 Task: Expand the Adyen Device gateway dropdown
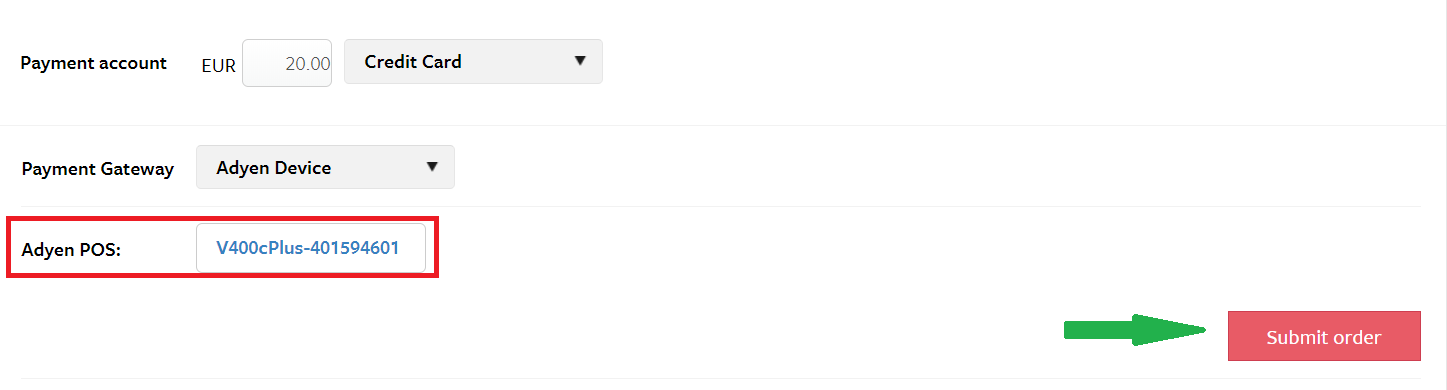pyautogui.click(x=325, y=167)
